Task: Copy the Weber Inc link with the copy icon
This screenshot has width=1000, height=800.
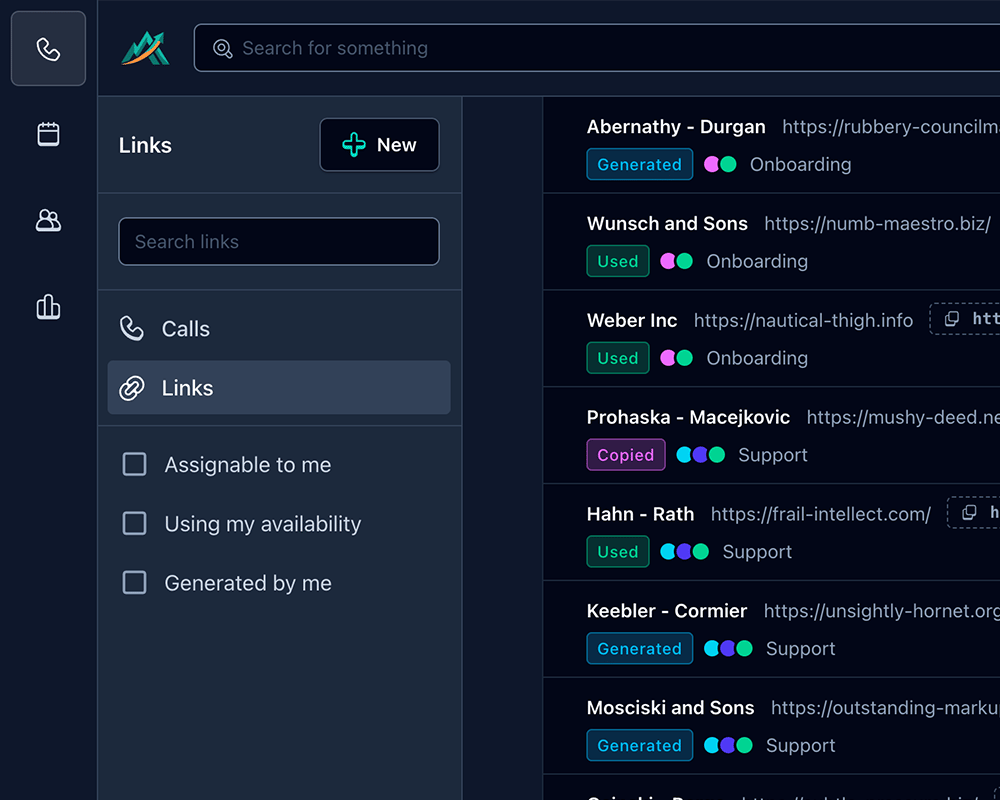Action: pos(952,319)
